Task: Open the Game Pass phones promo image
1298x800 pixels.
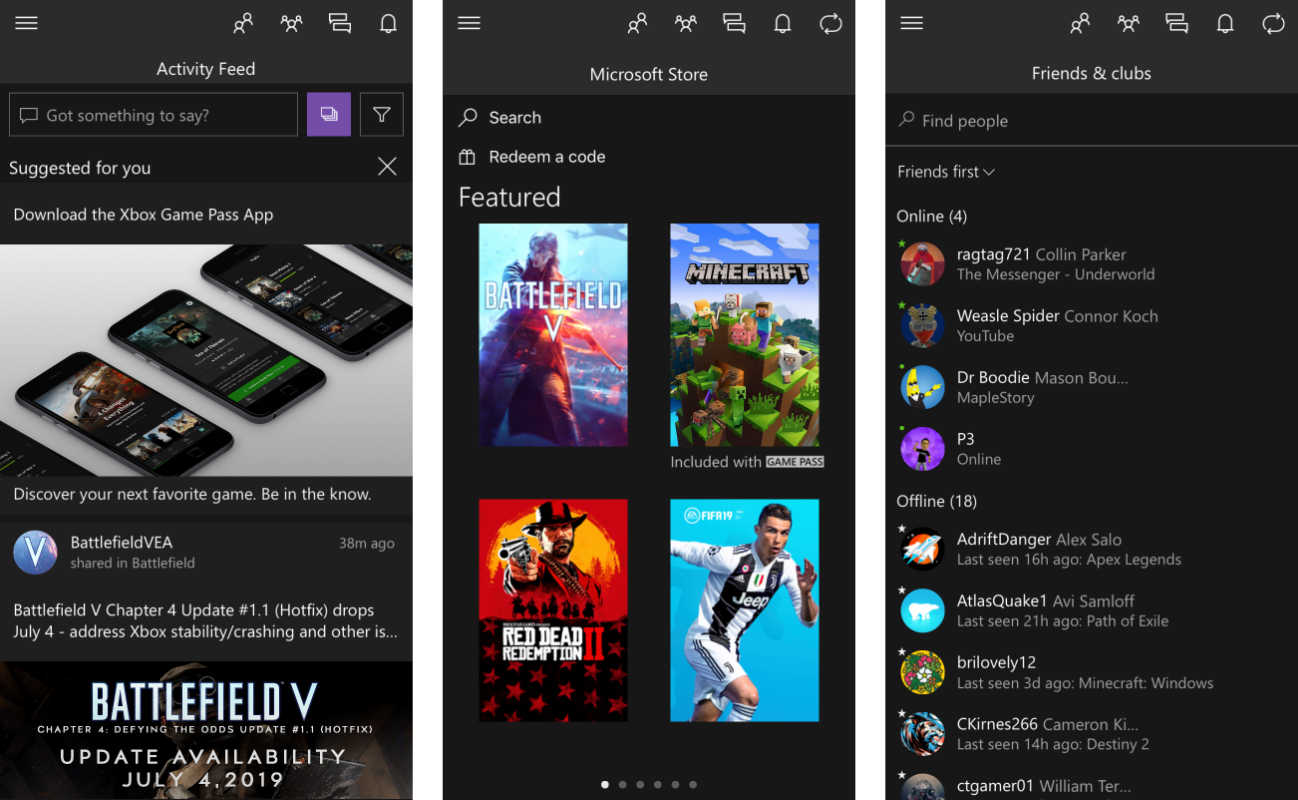Action: pos(206,360)
